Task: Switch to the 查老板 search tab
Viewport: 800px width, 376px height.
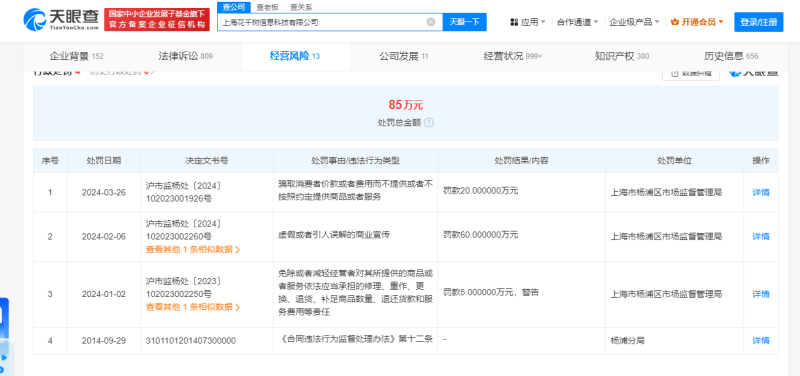Action: pos(268,7)
